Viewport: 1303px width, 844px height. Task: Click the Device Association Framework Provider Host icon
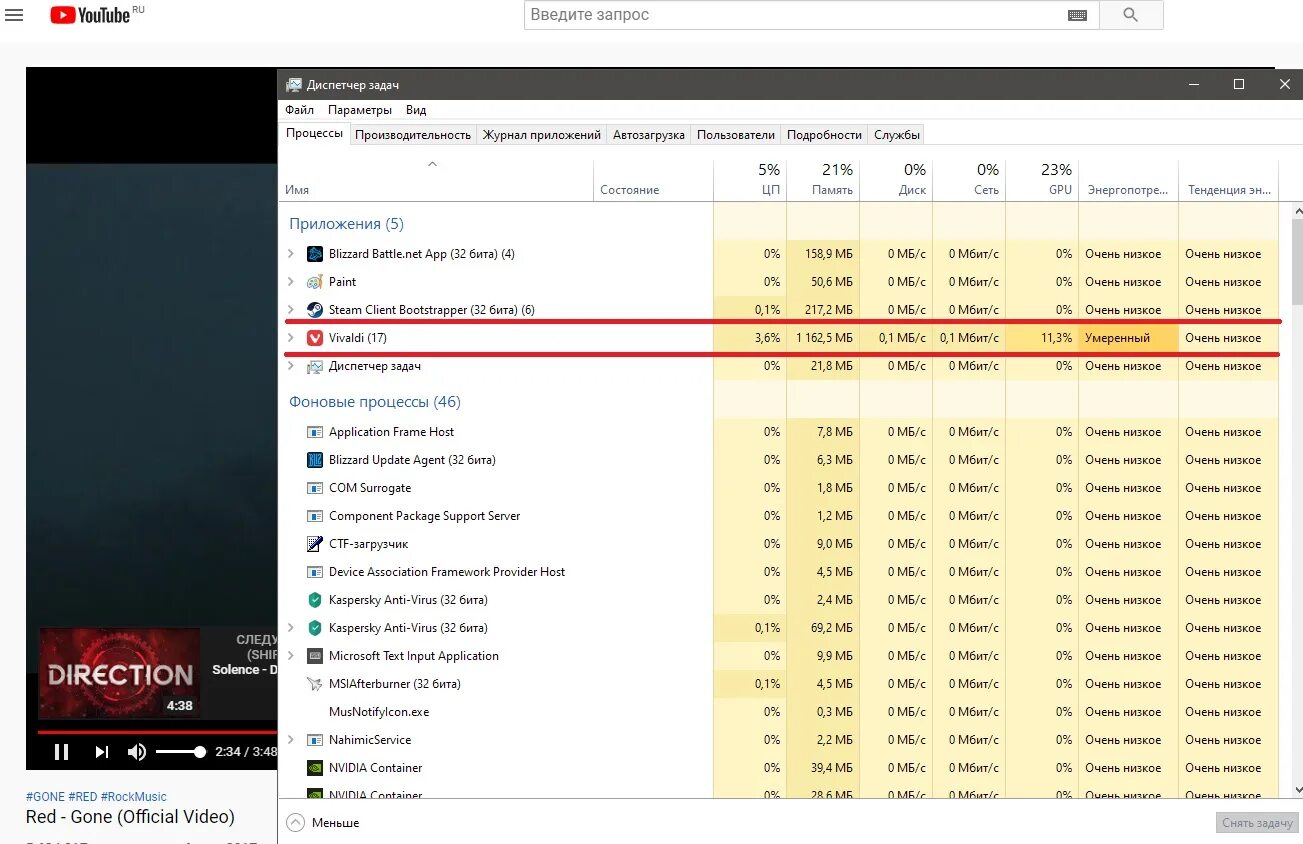pos(315,572)
